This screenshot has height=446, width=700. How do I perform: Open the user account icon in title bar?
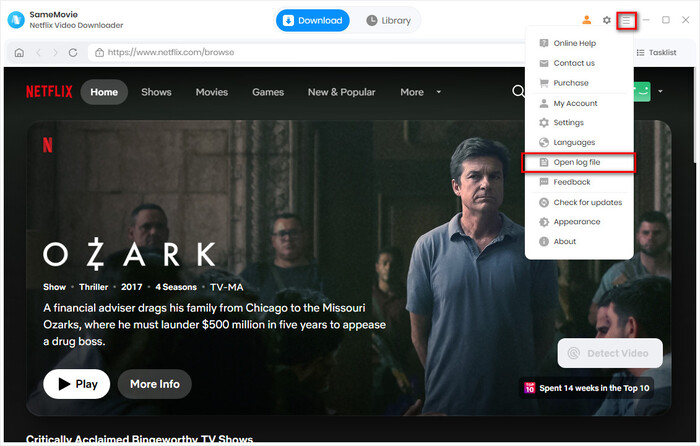[x=587, y=20]
